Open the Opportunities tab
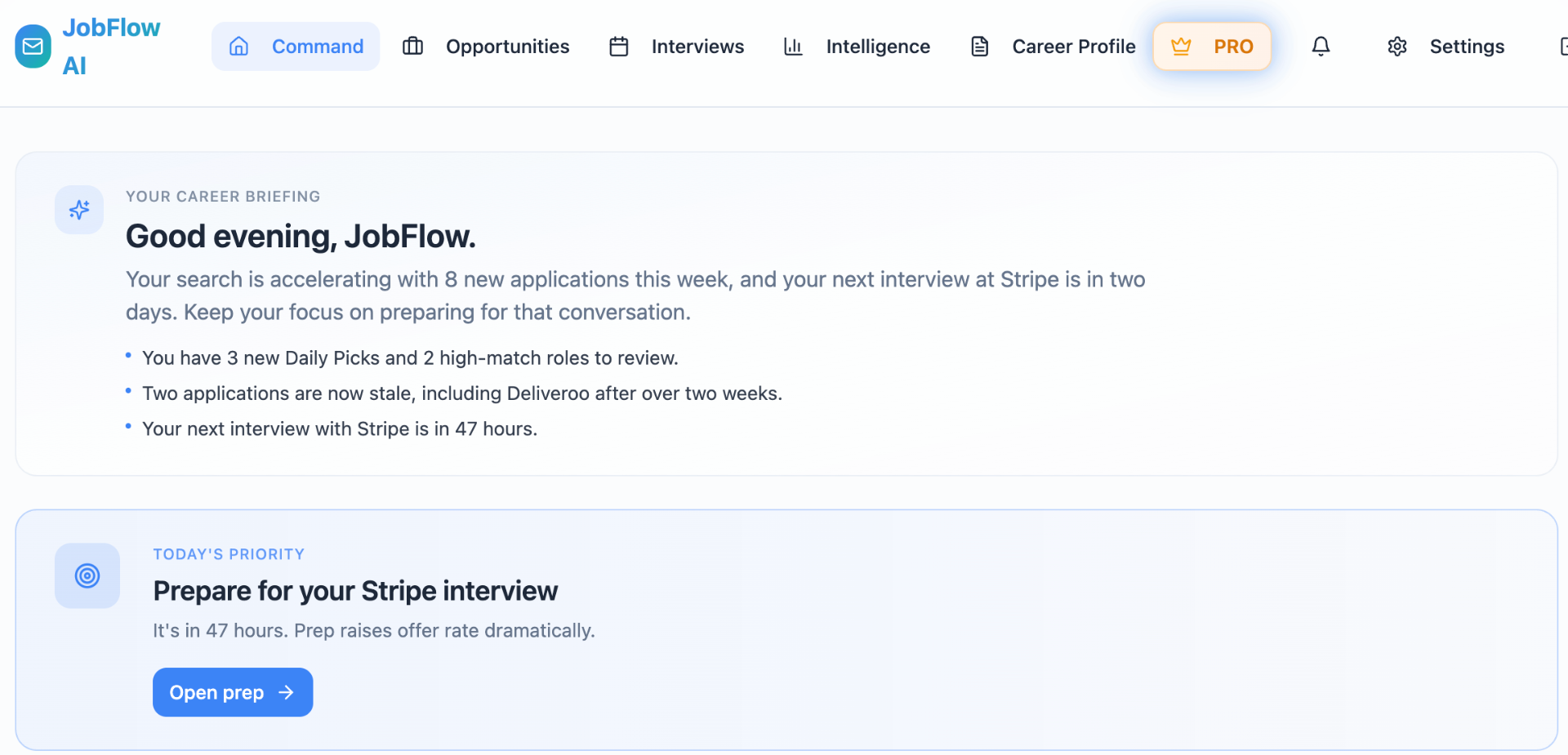 486,47
